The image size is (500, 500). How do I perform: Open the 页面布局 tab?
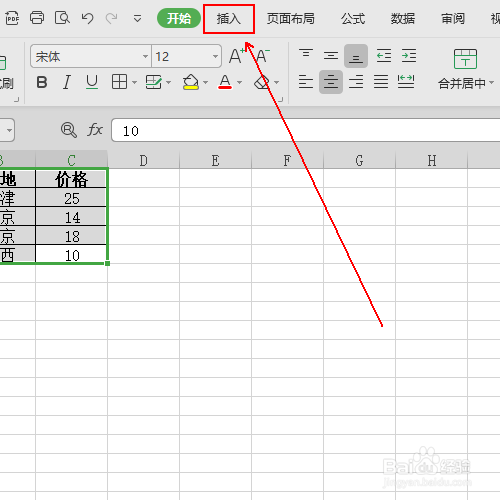[291, 19]
